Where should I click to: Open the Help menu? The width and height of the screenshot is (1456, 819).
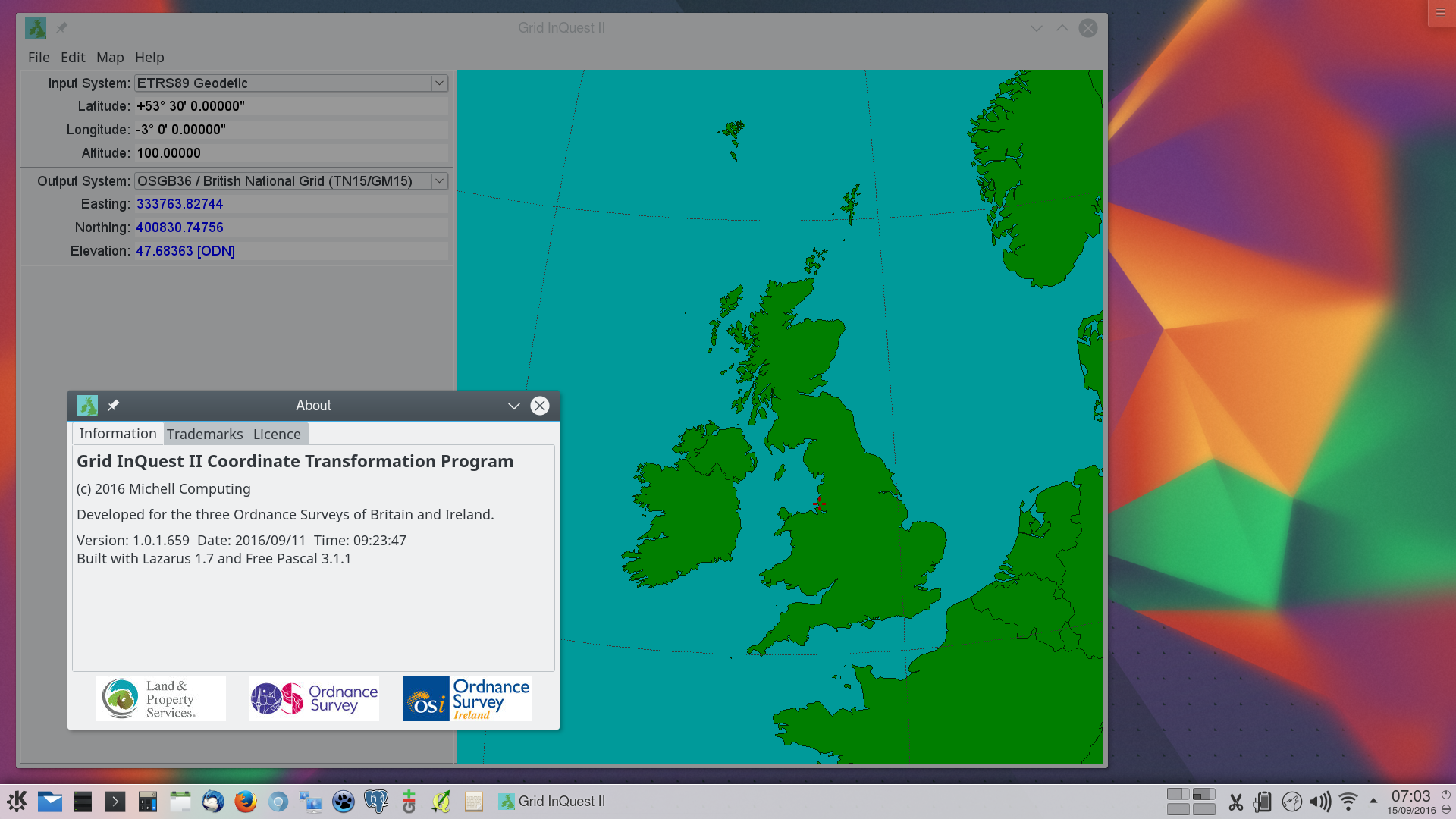point(149,57)
